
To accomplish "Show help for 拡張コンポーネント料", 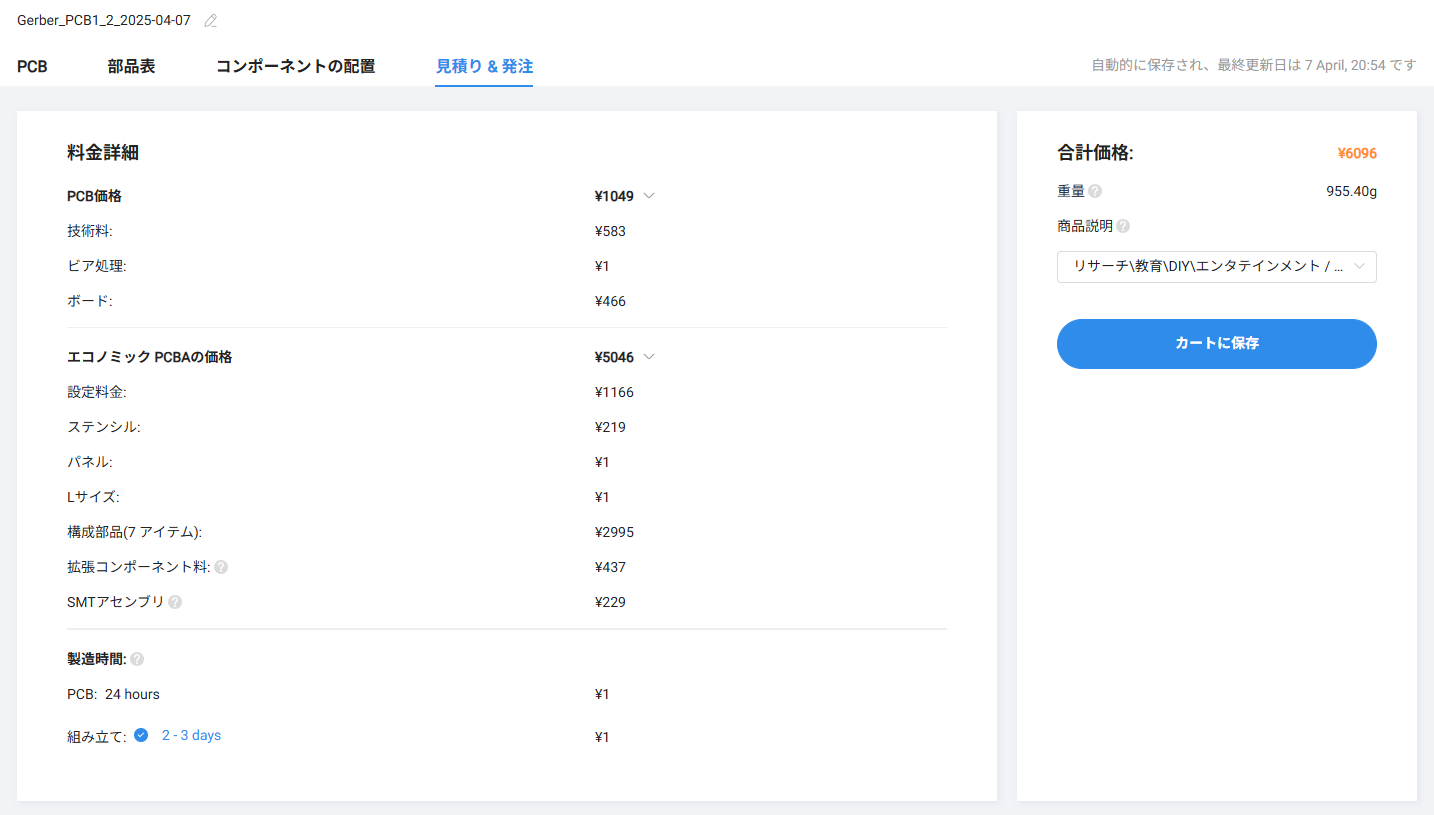I will click(221, 567).
